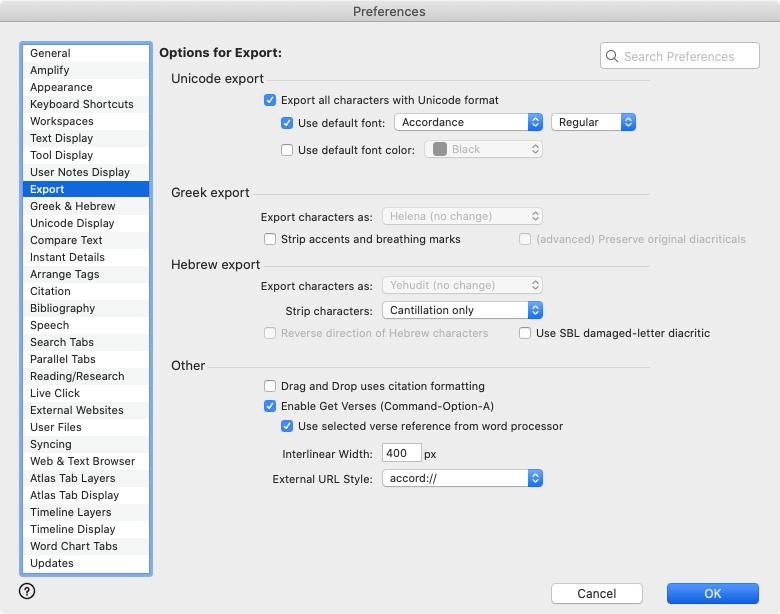Click the help question mark icon
The height and width of the screenshot is (614, 780).
tap(27, 591)
